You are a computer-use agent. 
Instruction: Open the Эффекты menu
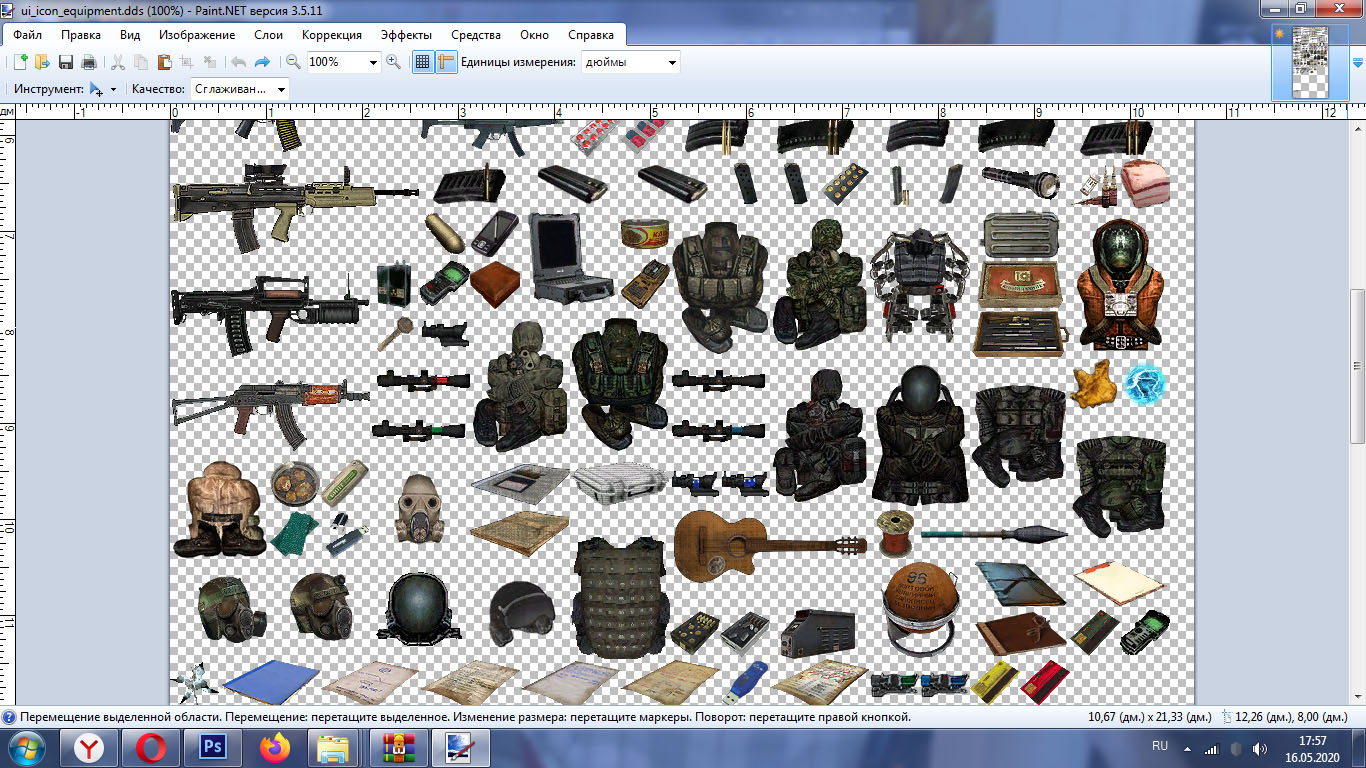pos(406,35)
